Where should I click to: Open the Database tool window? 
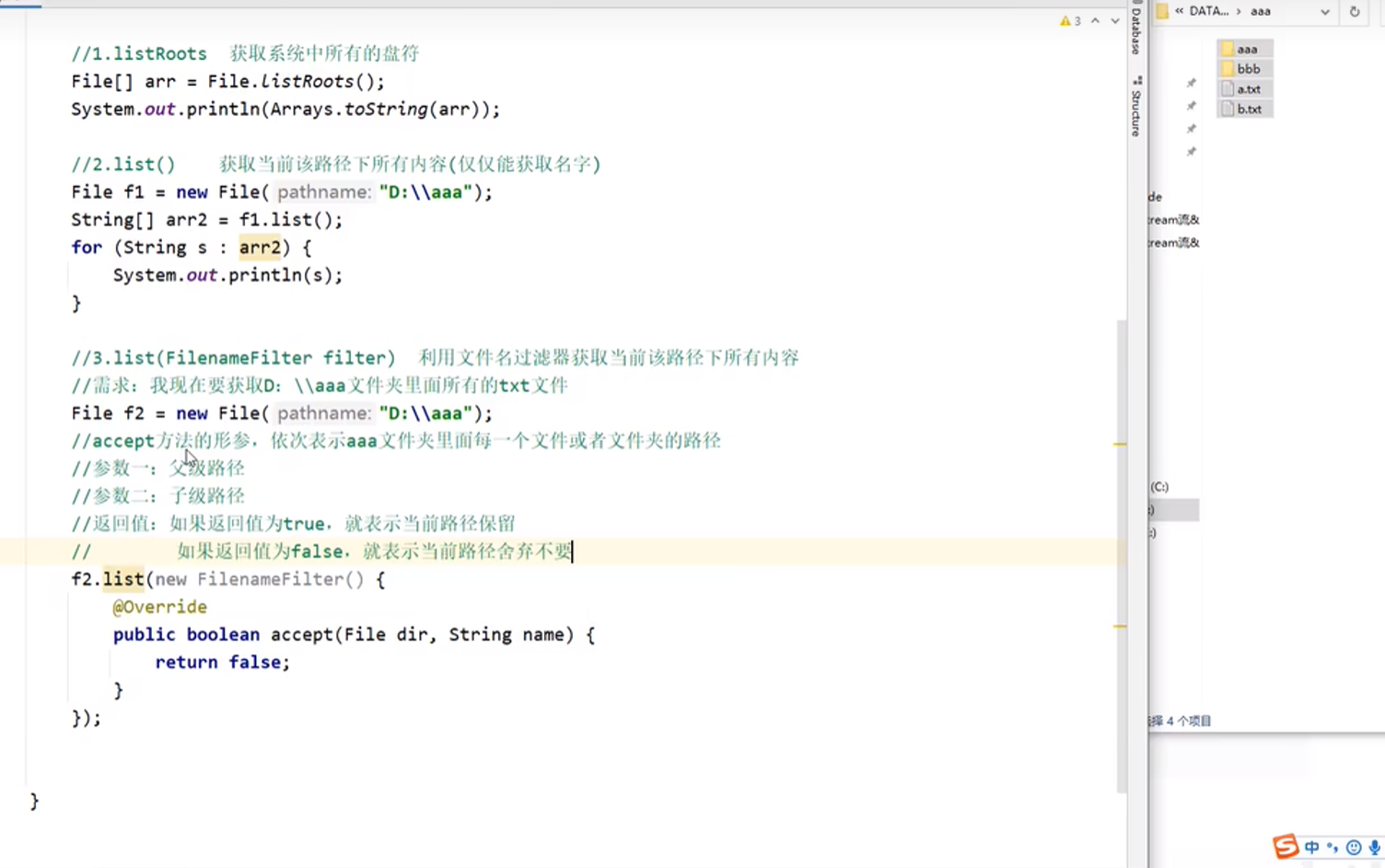pos(1136,28)
